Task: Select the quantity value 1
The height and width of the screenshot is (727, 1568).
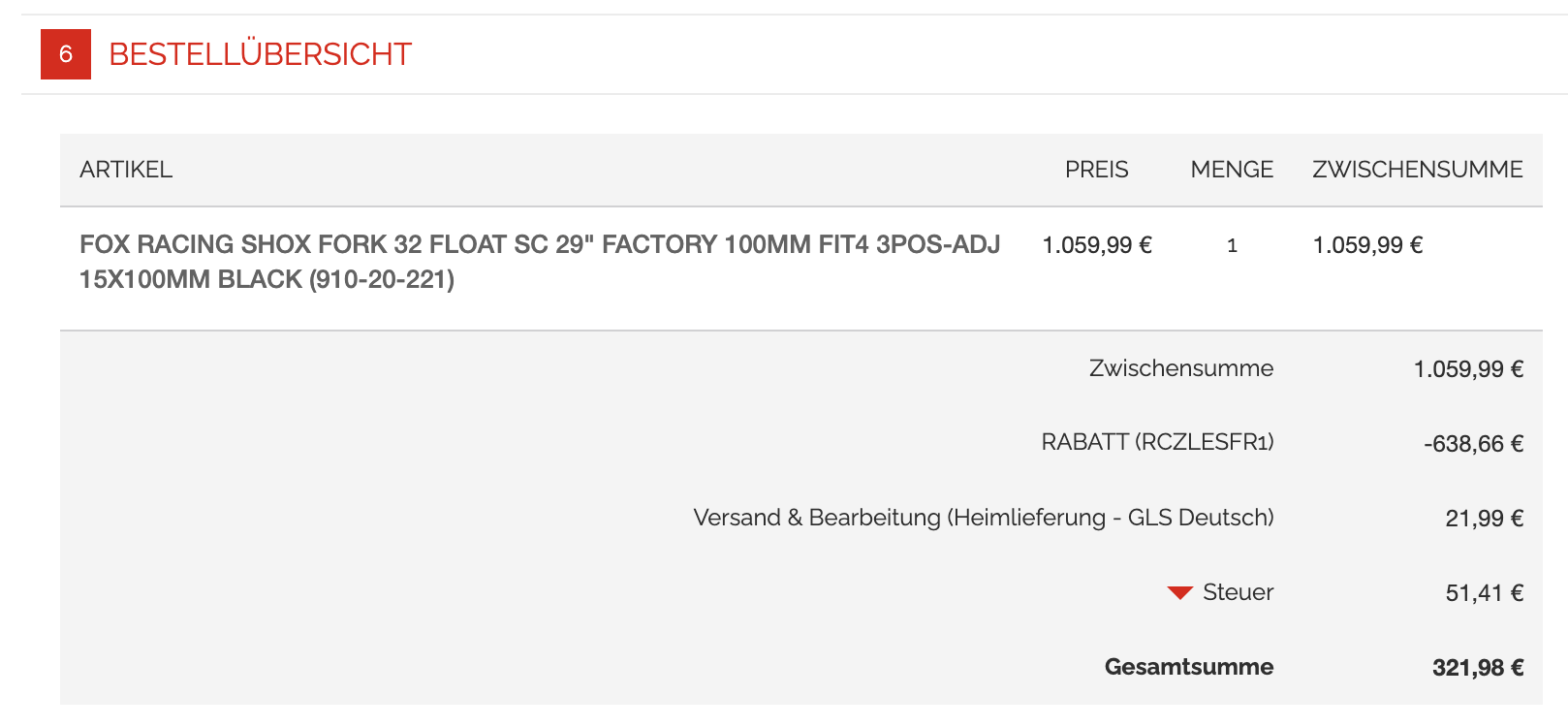Action: point(1232,245)
